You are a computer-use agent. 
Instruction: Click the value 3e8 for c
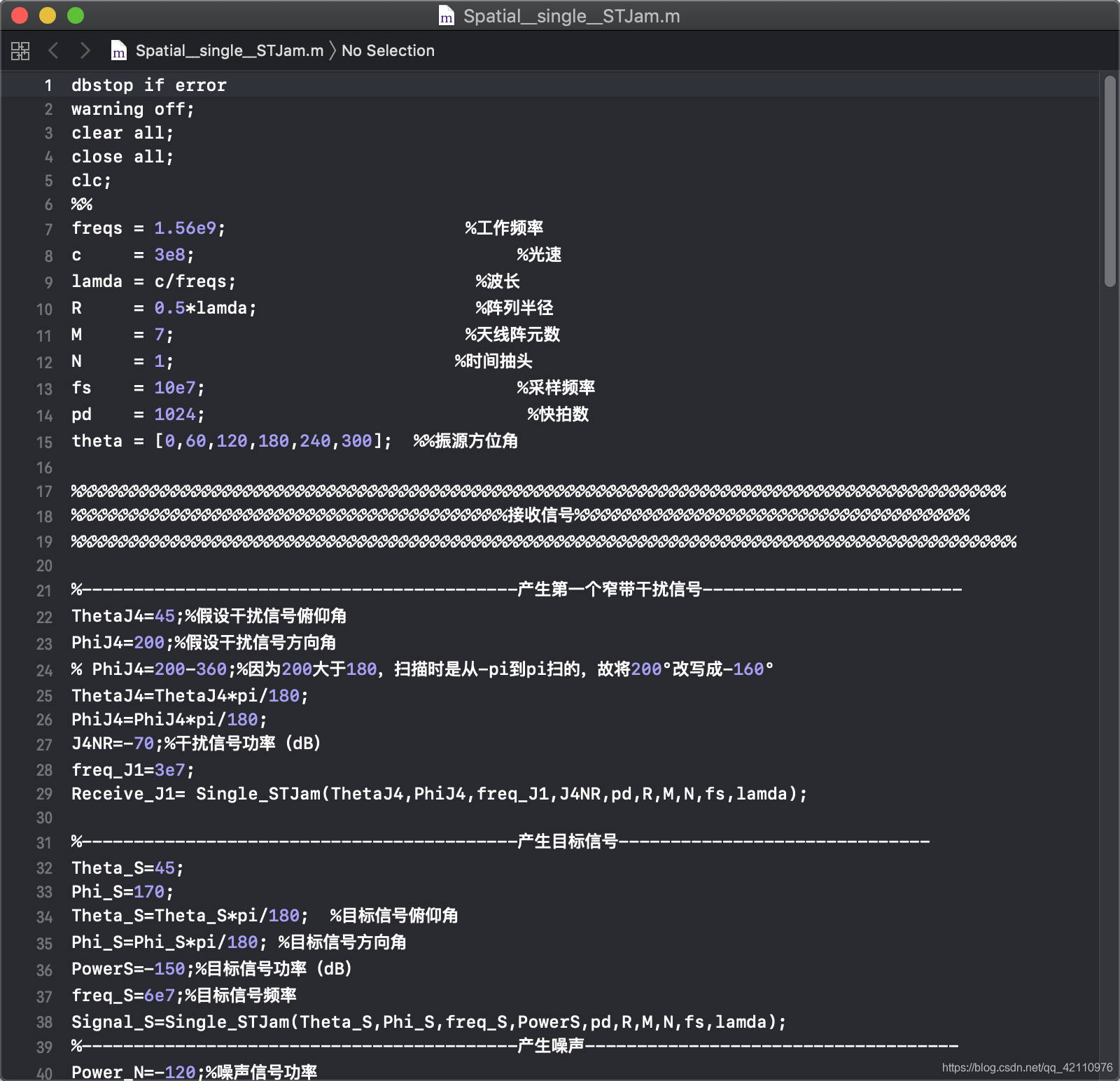[x=169, y=255]
